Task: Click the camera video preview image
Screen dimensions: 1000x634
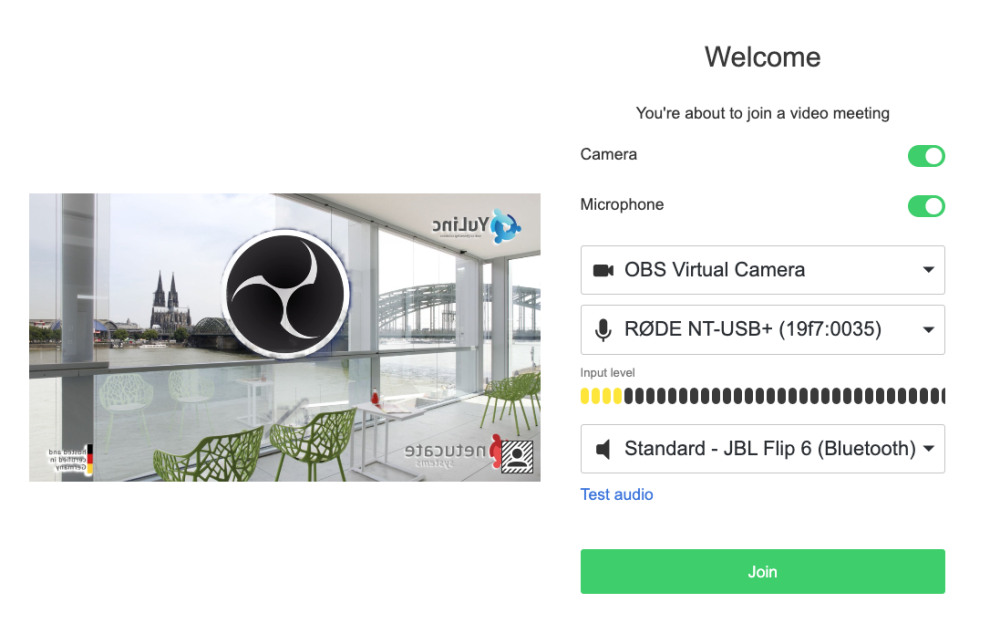Action: (x=284, y=337)
